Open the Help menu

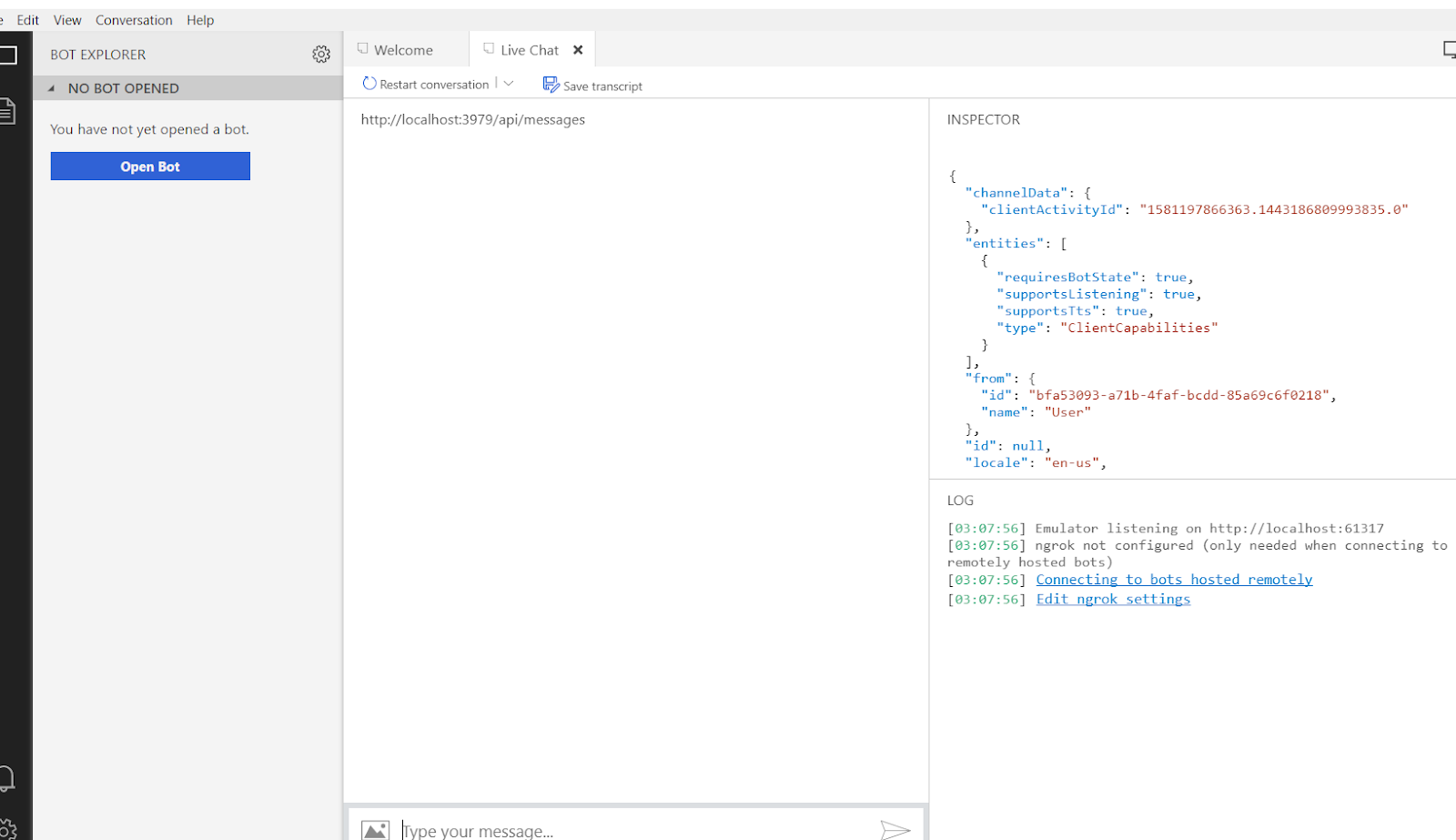(x=200, y=20)
